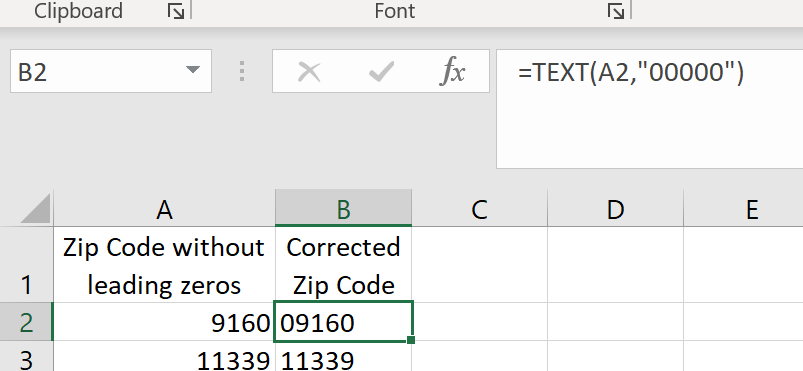Click empty cell D2
Screen dimensions: 803x371
click(x=615, y=321)
